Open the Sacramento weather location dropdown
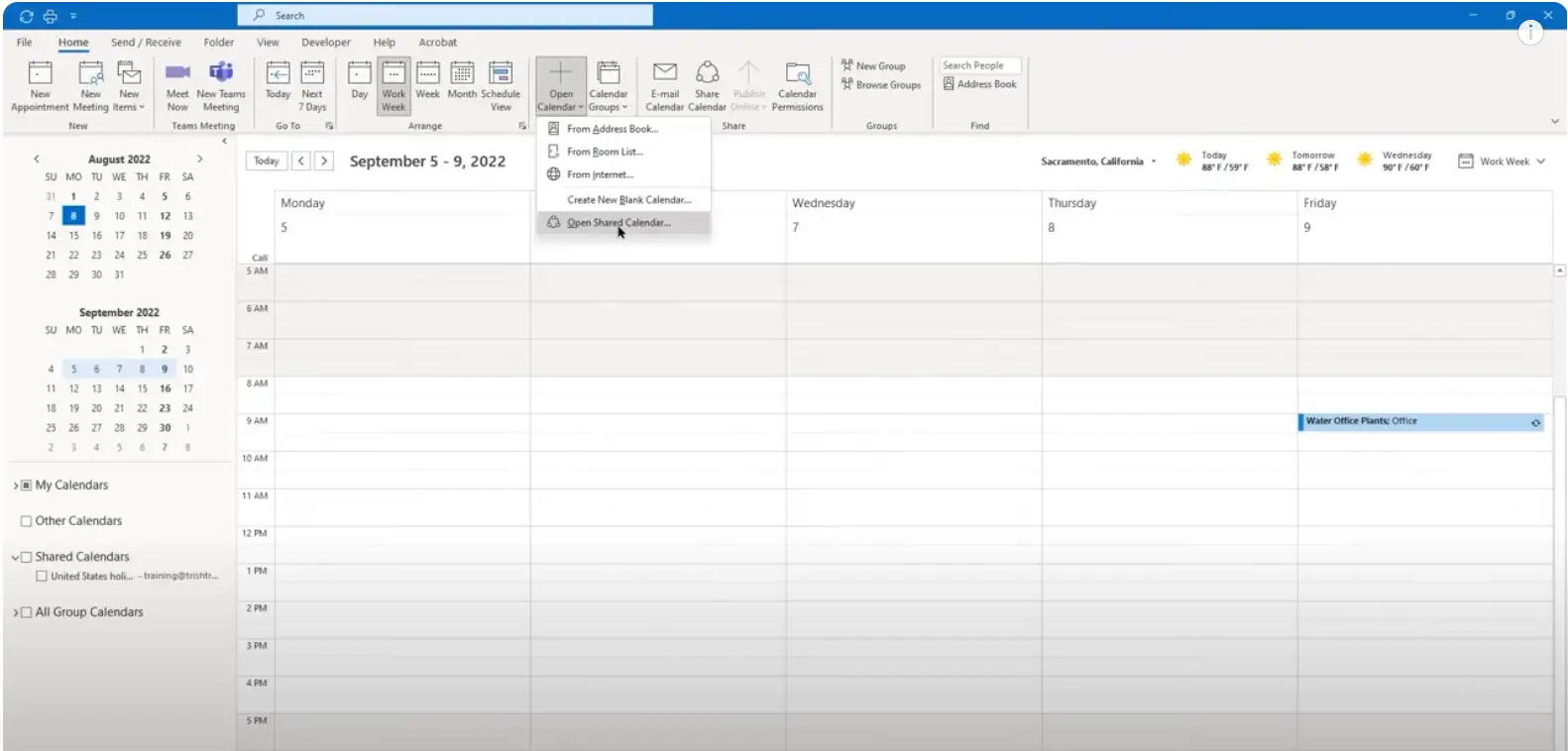1568x751 pixels. click(x=1154, y=161)
